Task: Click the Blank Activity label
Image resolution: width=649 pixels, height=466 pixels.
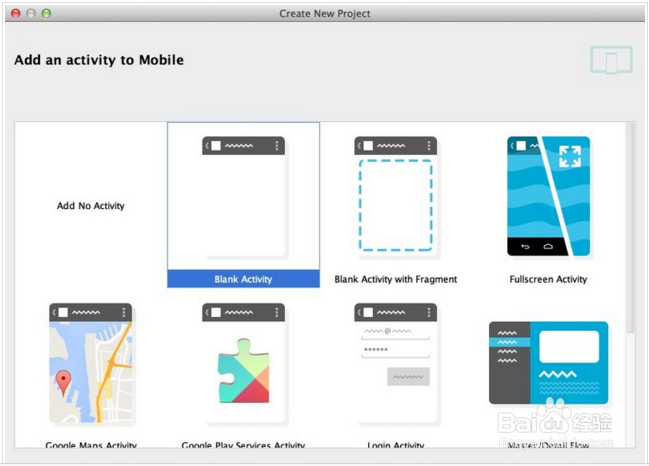Action: 243,279
